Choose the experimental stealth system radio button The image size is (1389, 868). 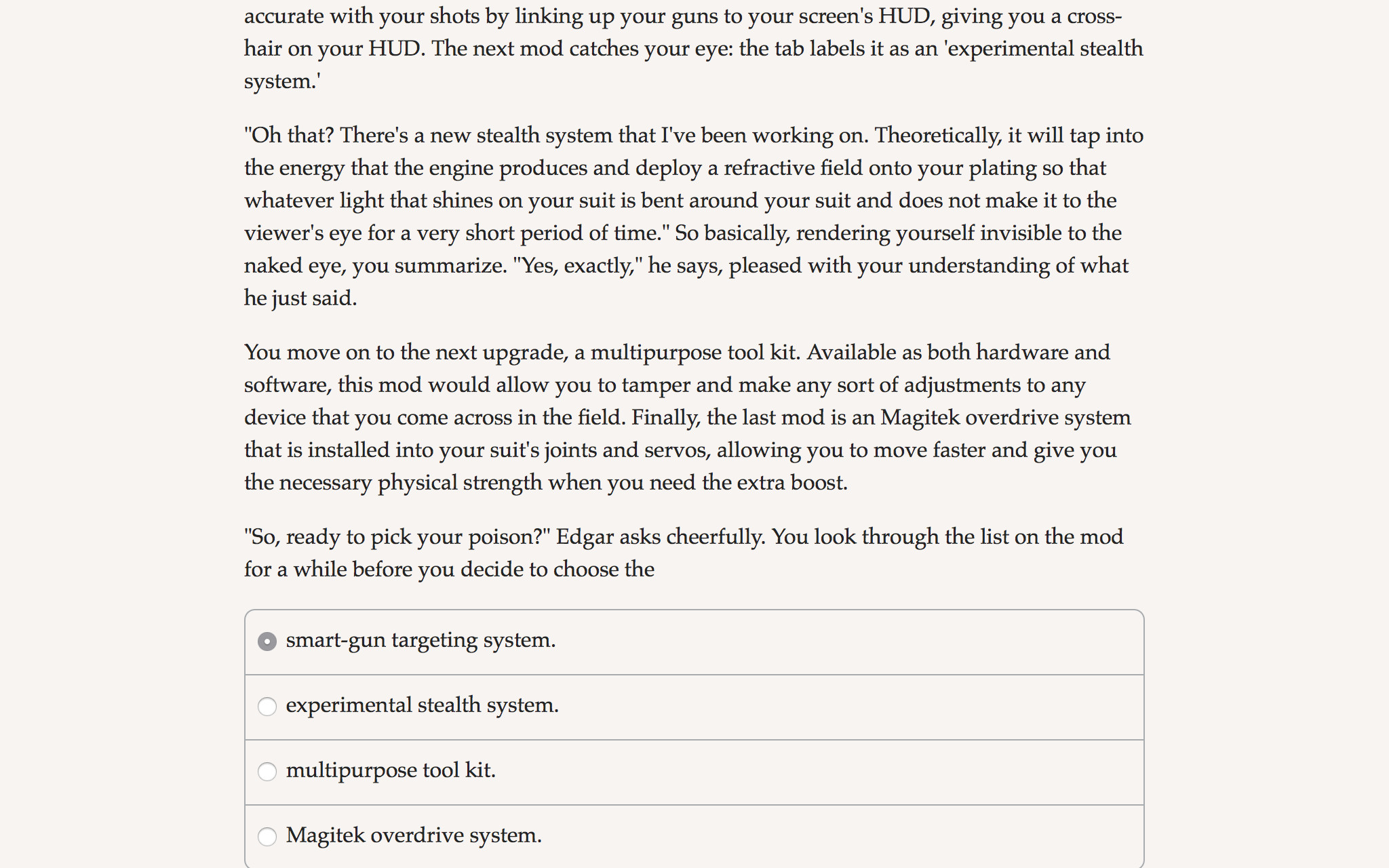tap(267, 707)
